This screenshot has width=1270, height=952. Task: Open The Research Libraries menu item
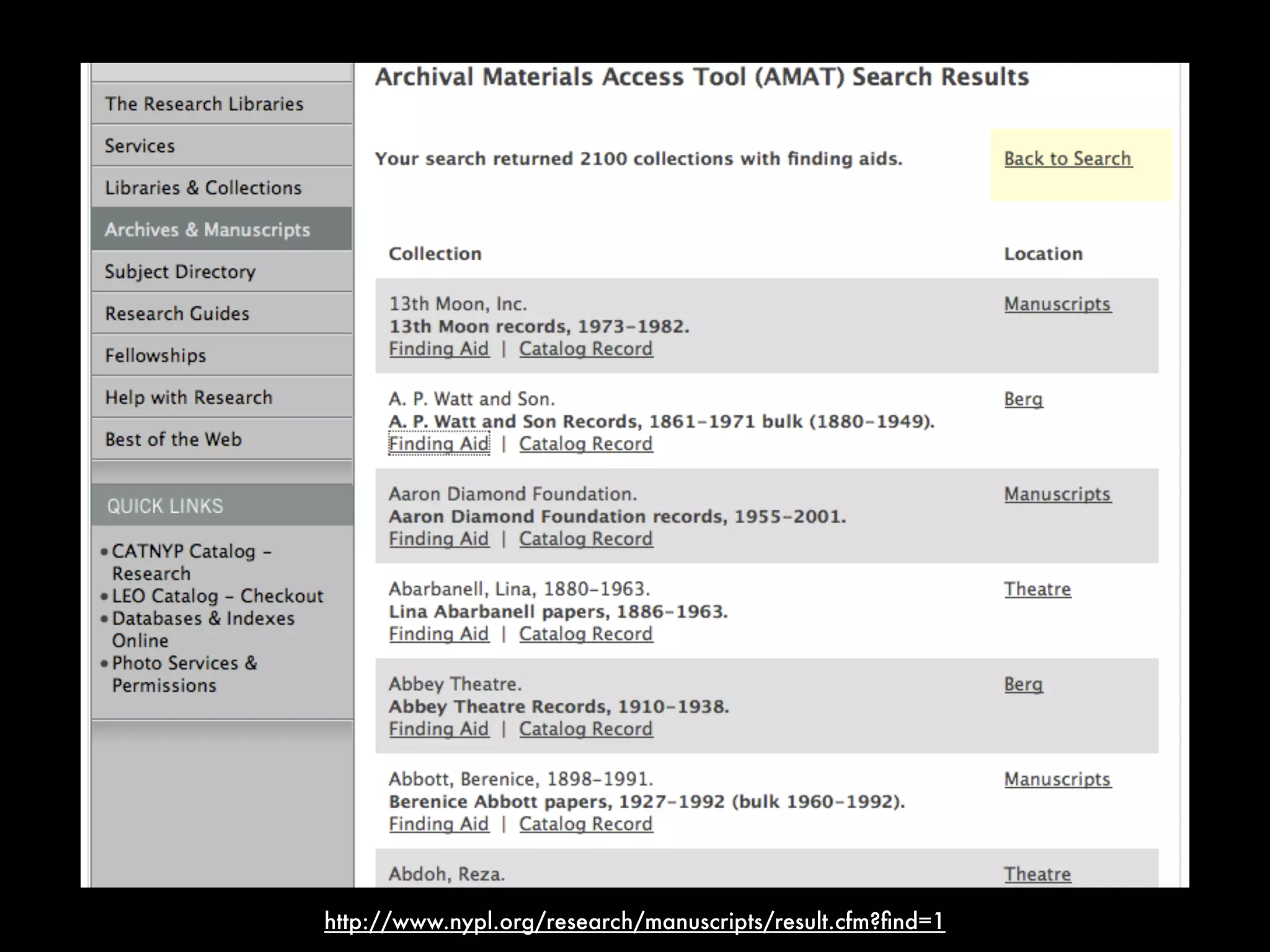tap(222, 104)
